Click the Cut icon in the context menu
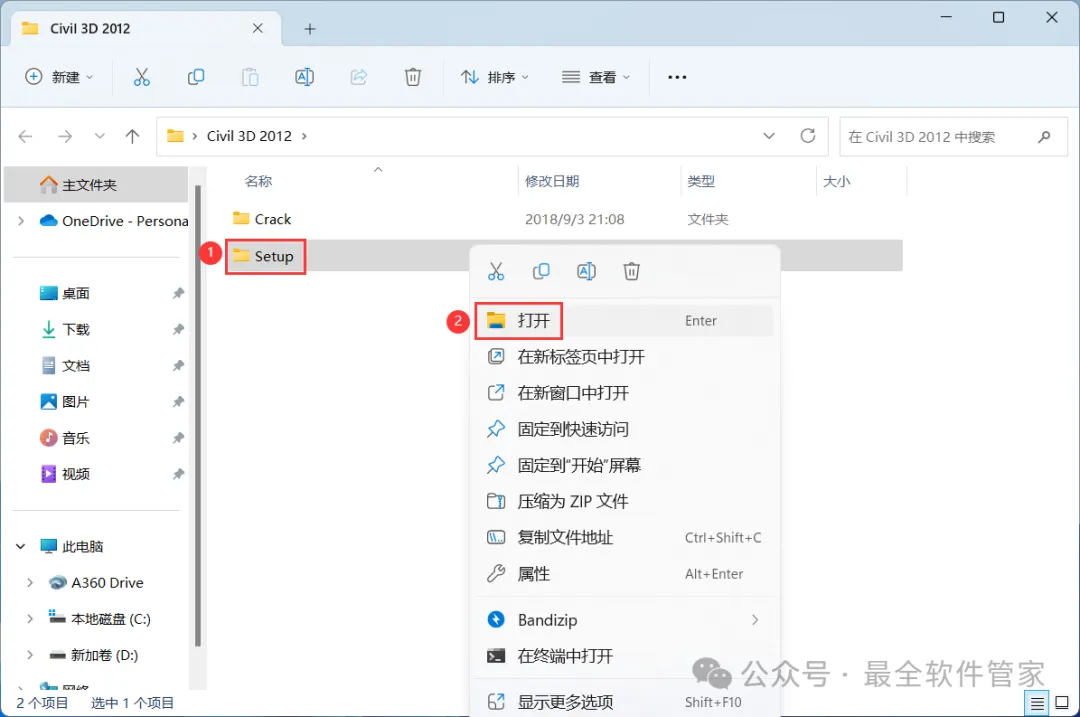The height and width of the screenshot is (717, 1080). [x=496, y=271]
